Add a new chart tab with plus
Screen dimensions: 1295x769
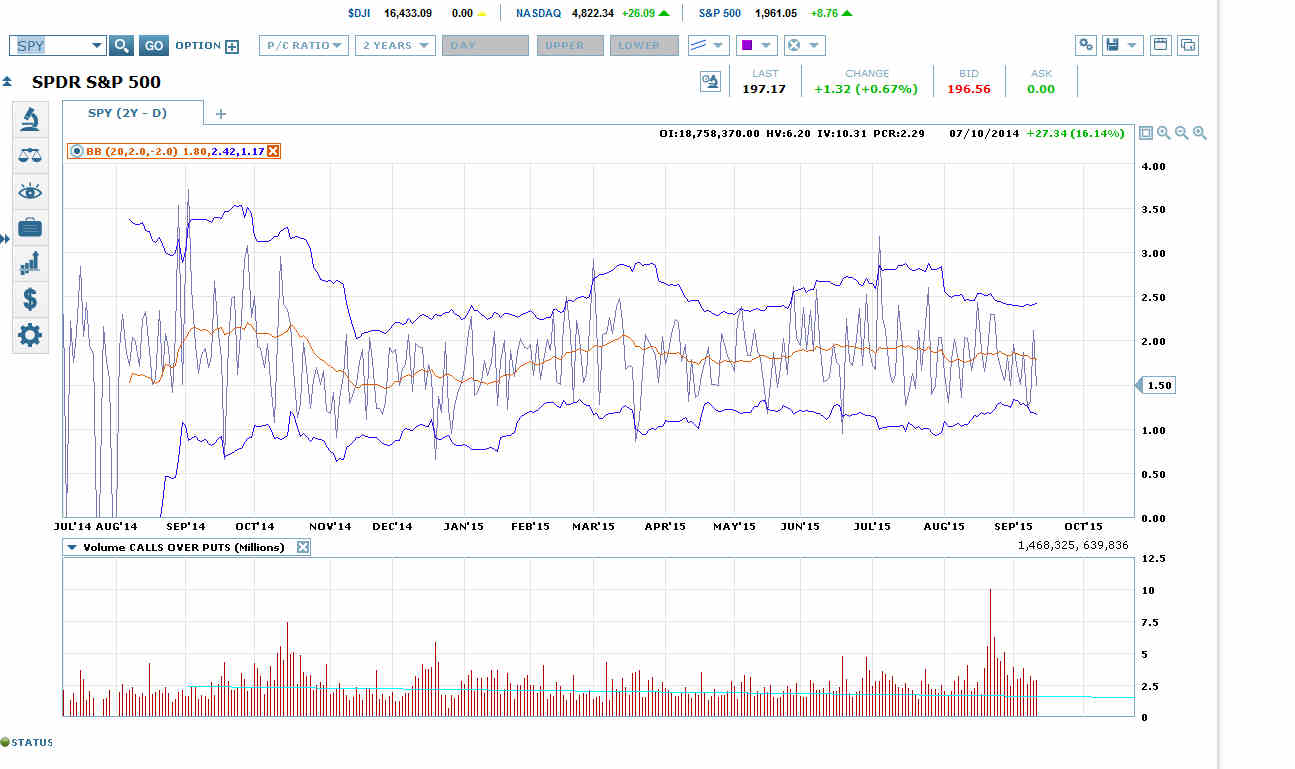click(x=221, y=114)
